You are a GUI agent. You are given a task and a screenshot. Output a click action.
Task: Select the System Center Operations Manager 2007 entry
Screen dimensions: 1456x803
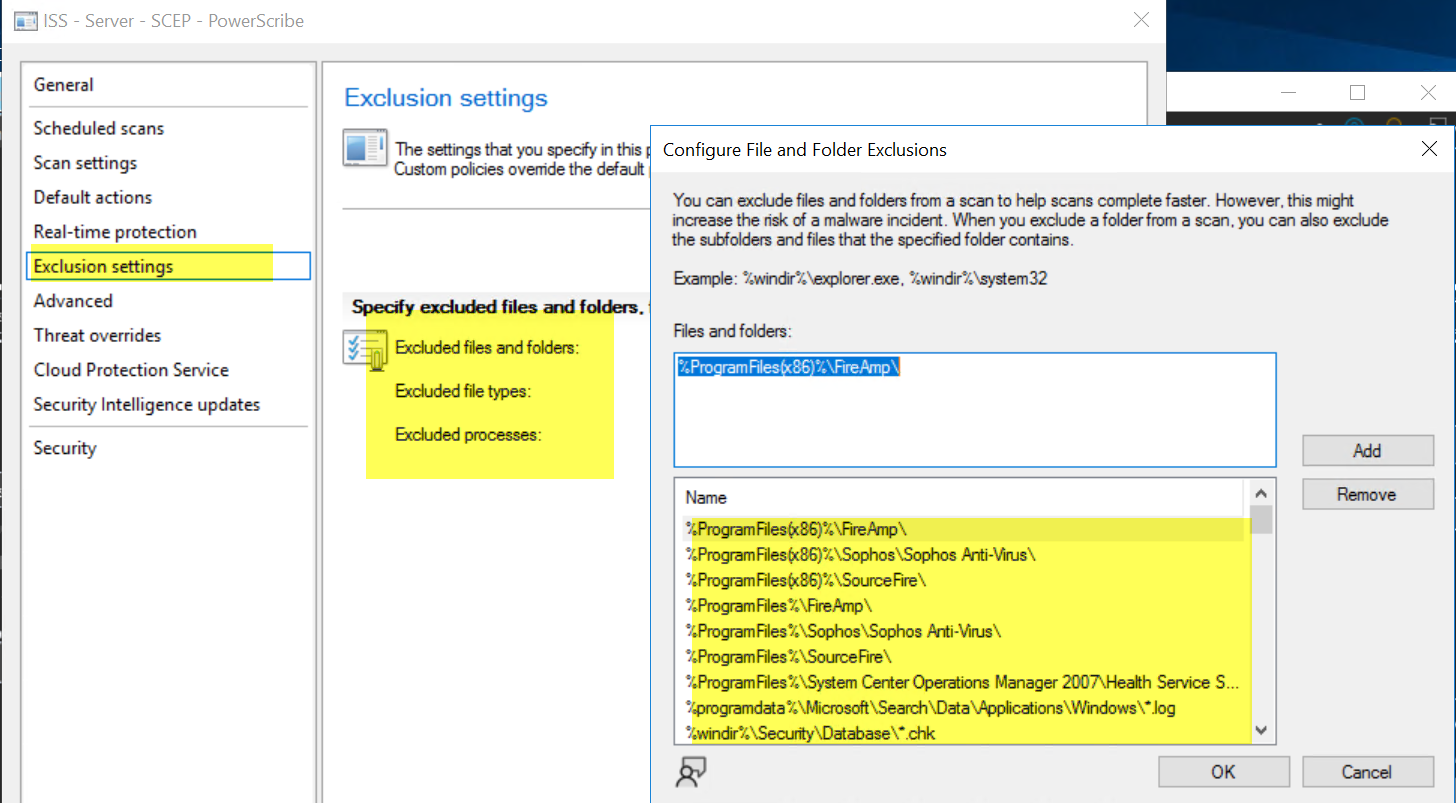click(964, 682)
